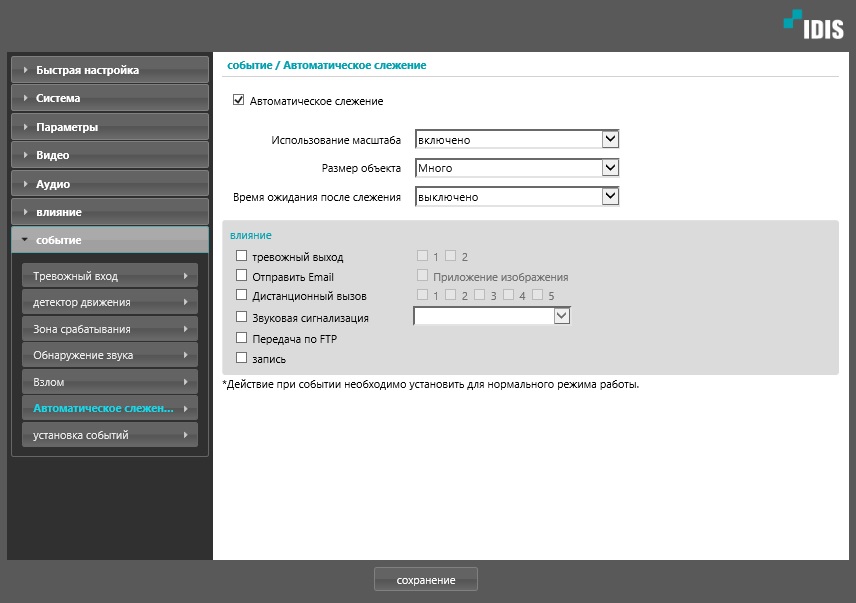Open the установка событий submenu
Image resolution: width=856 pixels, height=603 pixels.
[x=110, y=435]
